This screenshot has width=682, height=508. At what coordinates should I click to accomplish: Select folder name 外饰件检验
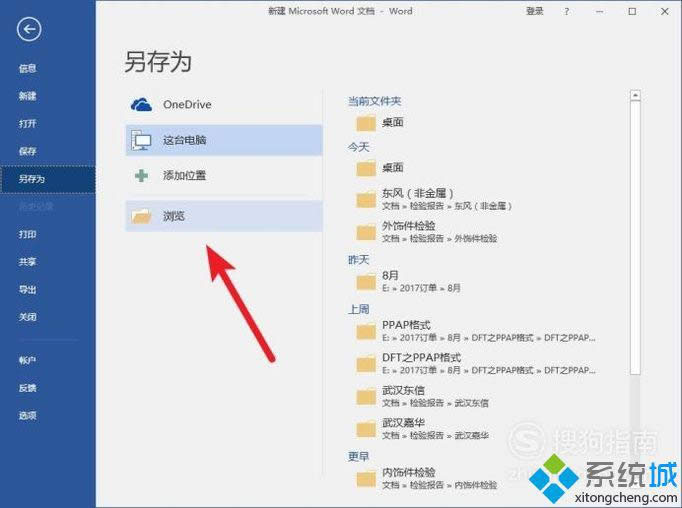(x=408, y=225)
